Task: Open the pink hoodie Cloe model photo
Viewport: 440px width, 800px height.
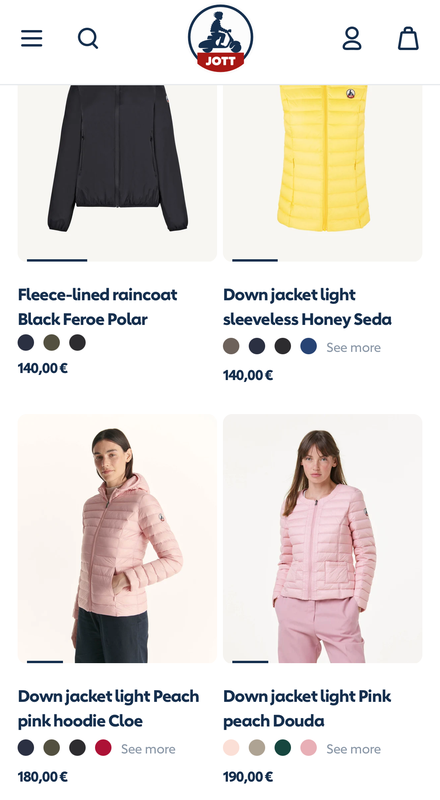Action: [117, 538]
